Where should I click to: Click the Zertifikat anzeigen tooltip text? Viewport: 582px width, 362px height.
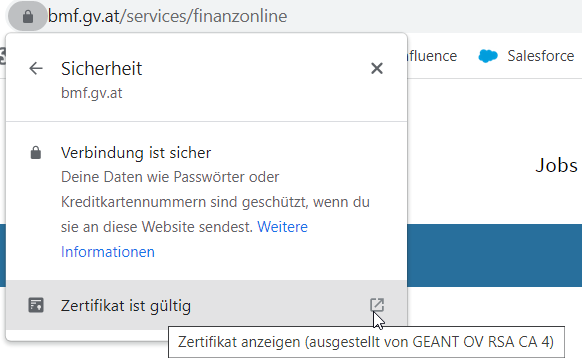(x=366, y=342)
